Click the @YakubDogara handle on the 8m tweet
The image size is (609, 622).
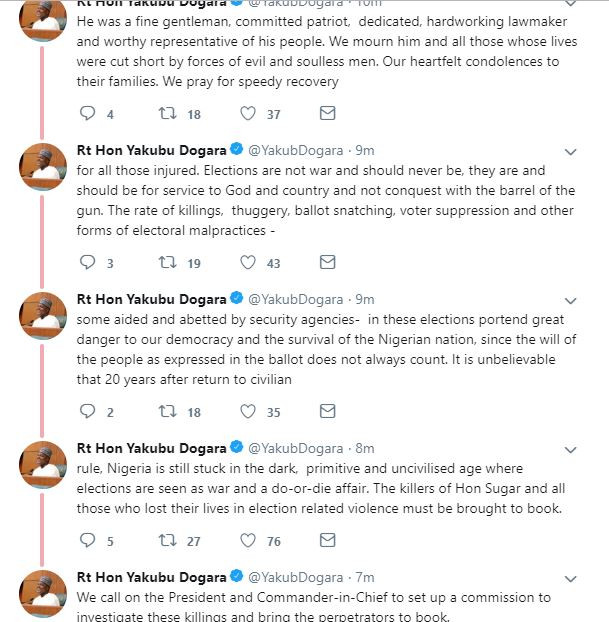[295, 448]
